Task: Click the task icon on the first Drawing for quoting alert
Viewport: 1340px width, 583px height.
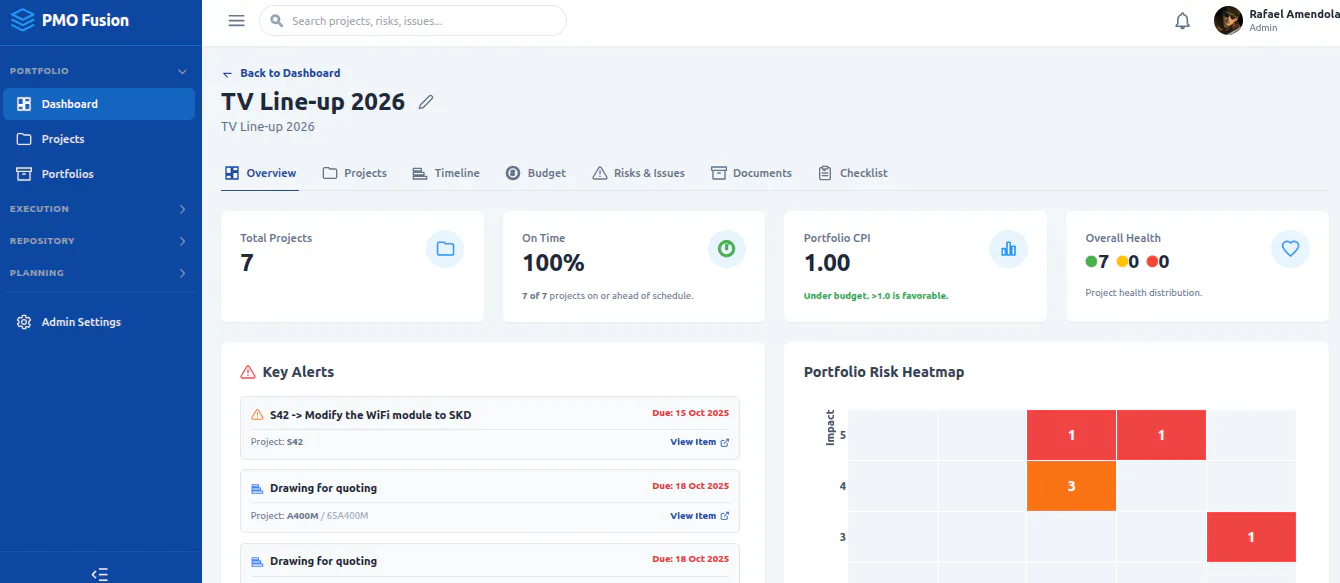Action: tap(257, 488)
